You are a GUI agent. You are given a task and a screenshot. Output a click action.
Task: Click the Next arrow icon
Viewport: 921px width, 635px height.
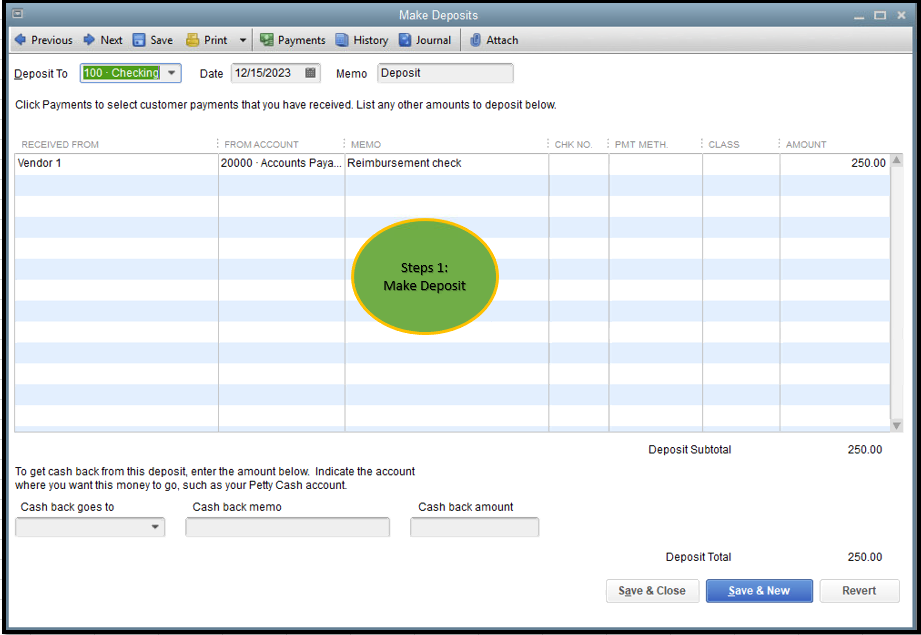89,39
